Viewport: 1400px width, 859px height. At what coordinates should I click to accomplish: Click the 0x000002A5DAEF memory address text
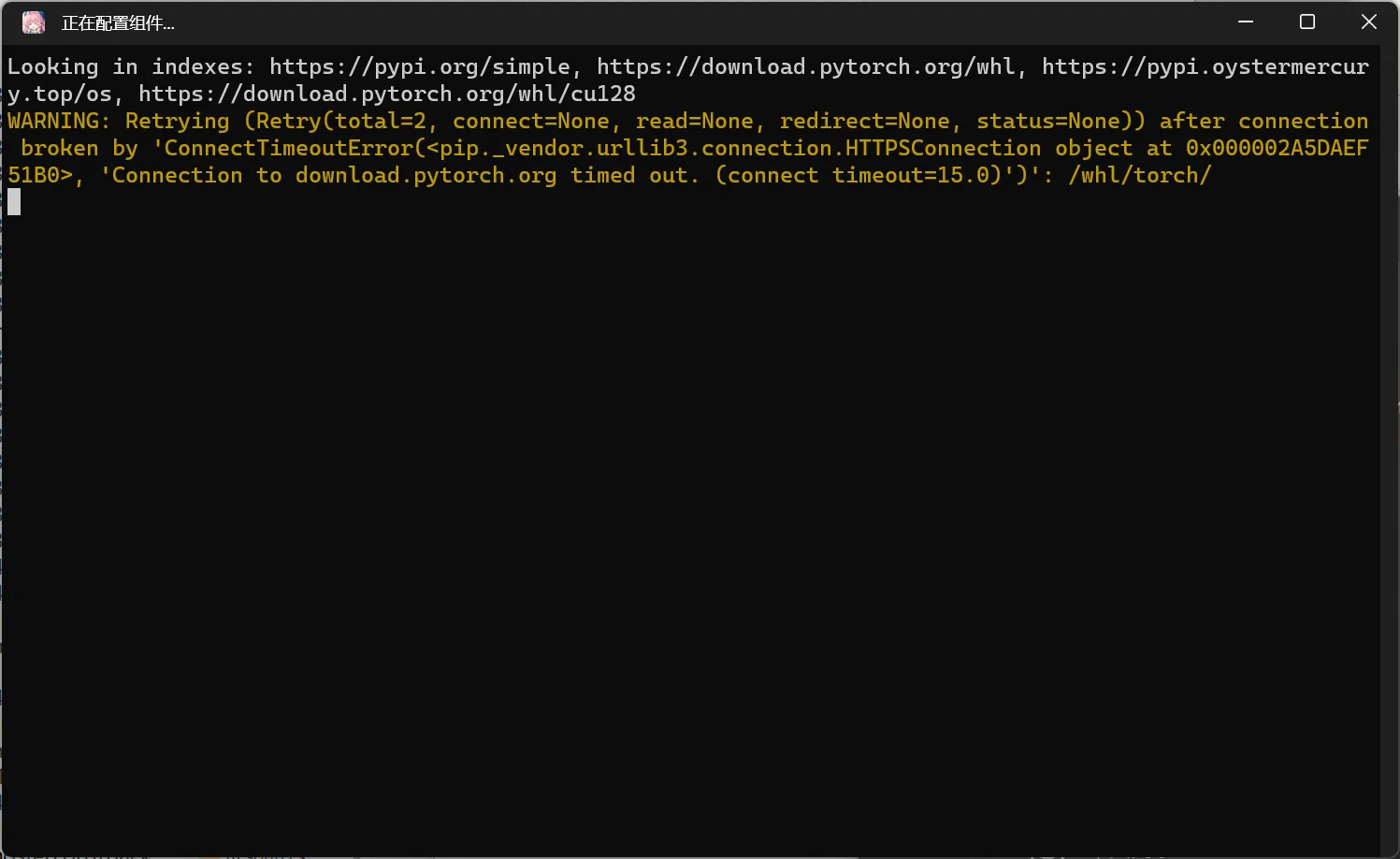coord(1277,148)
